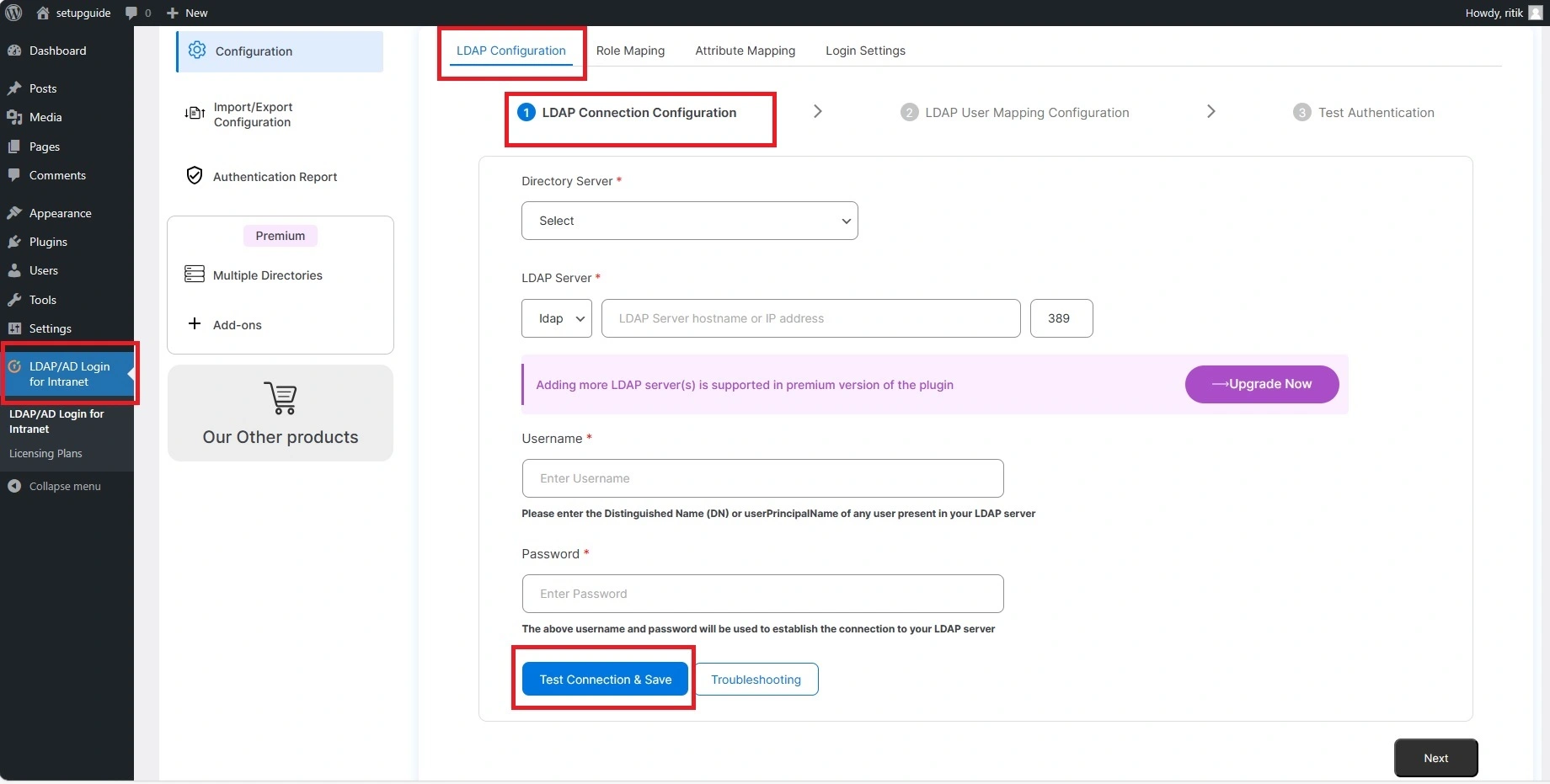Viewport: 1550px width, 784px height.
Task: Click the New plus icon in admin bar
Action: (173, 13)
